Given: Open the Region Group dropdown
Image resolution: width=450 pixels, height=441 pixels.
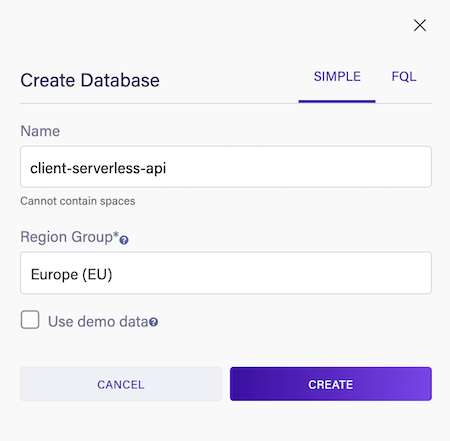Looking at the screenshot, I should click(x=226, y=273).
